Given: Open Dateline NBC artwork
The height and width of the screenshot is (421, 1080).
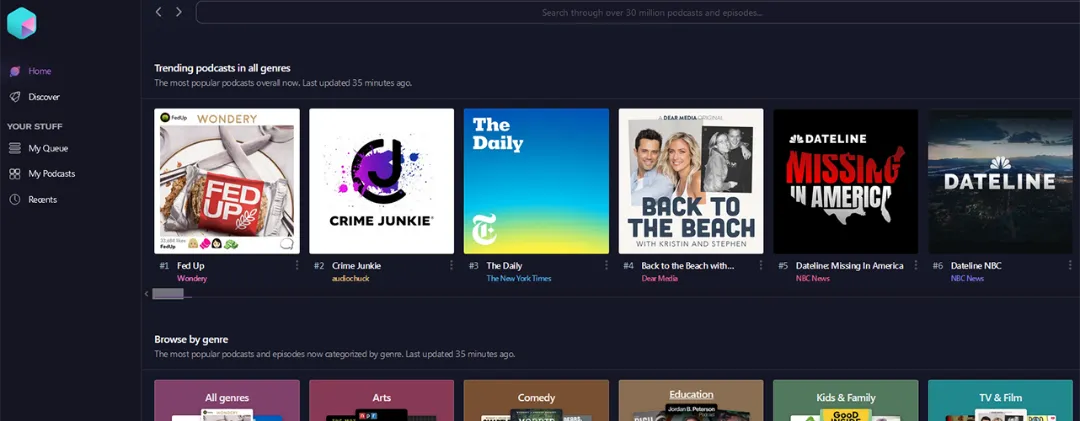Looking at the screenshot, I should click(x=1000, y=181).
